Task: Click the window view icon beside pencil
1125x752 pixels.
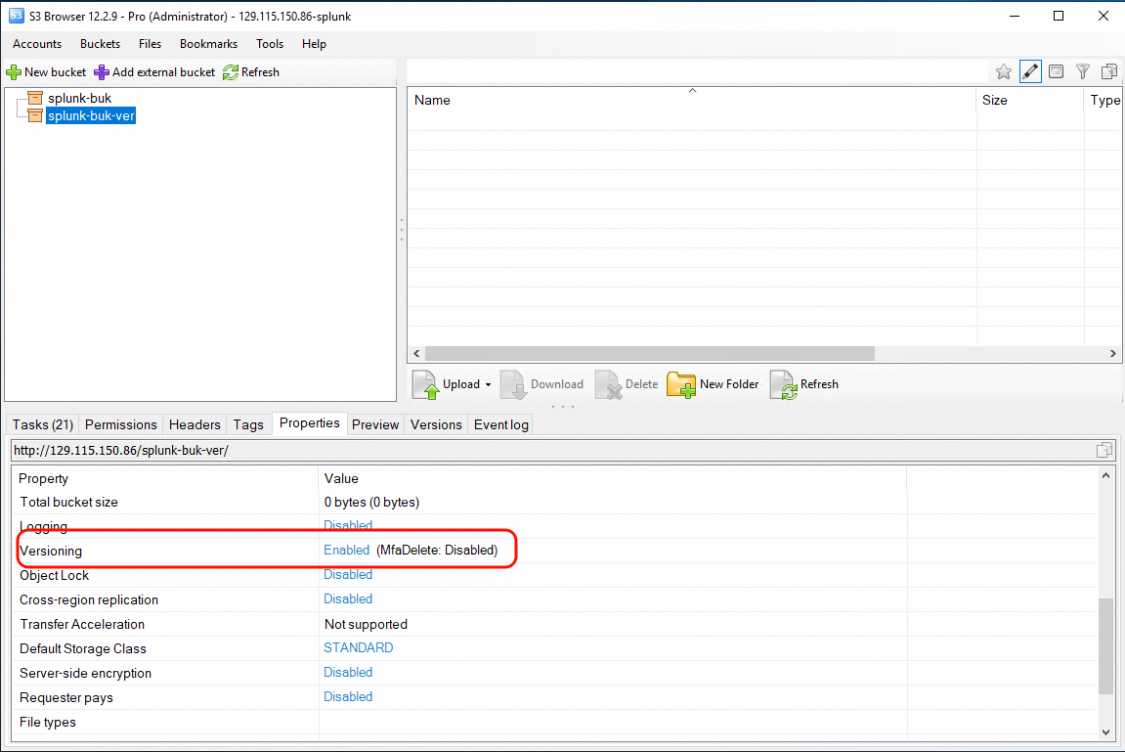Action: [1055, 72]
